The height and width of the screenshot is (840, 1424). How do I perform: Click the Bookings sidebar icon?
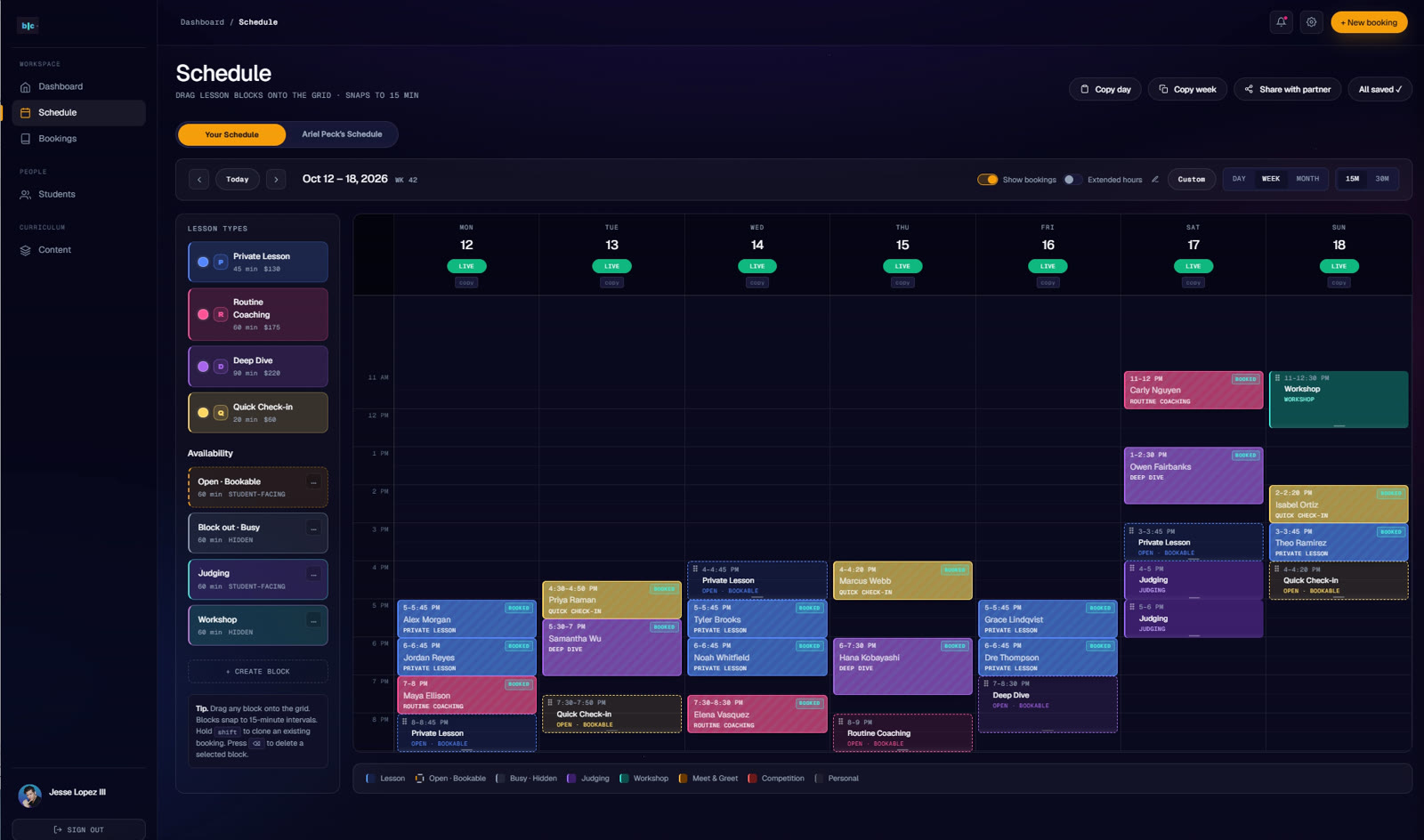[x=26, y=139]
